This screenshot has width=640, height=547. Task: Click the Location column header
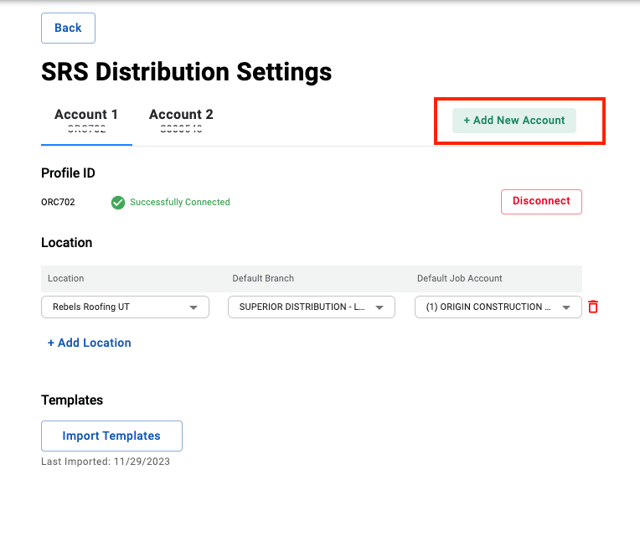pos(66,278)
